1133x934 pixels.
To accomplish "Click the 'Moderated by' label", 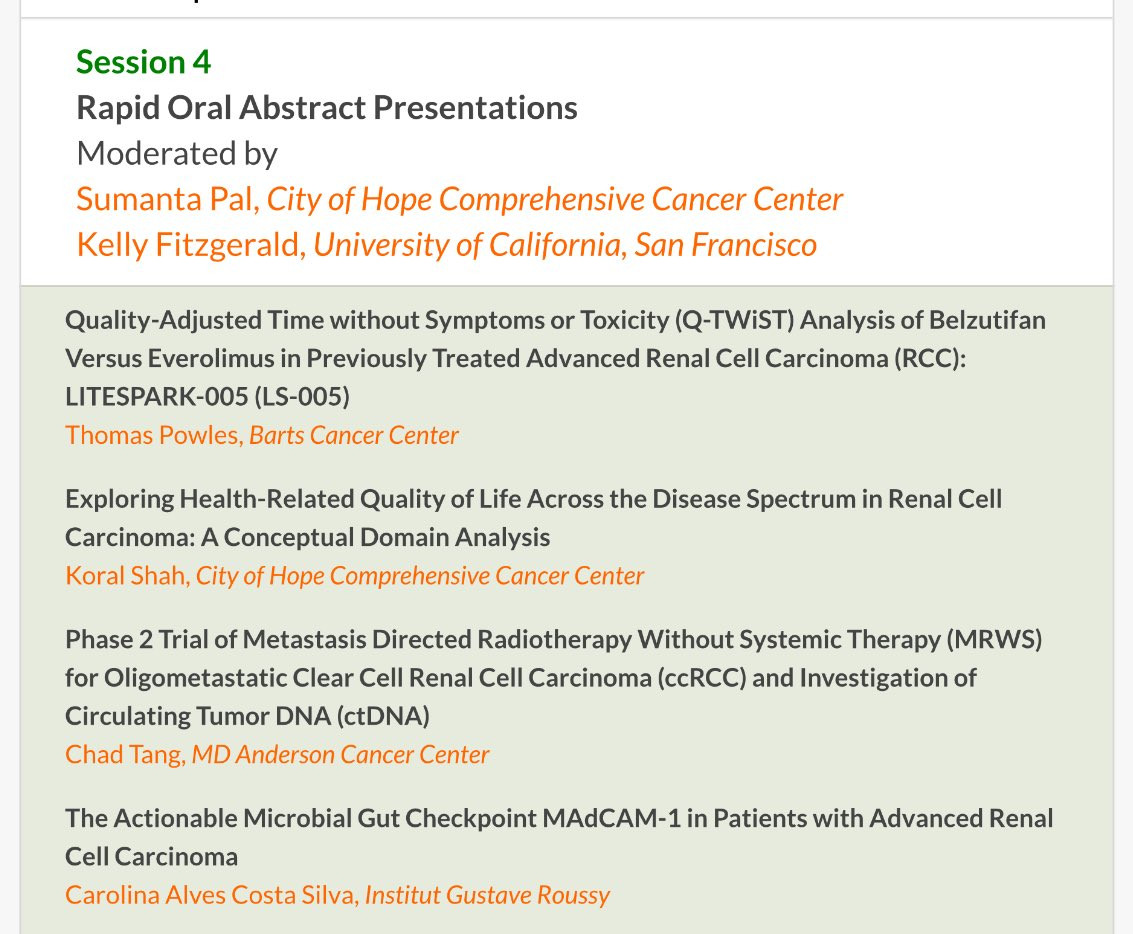I will [x=177, y=154].
